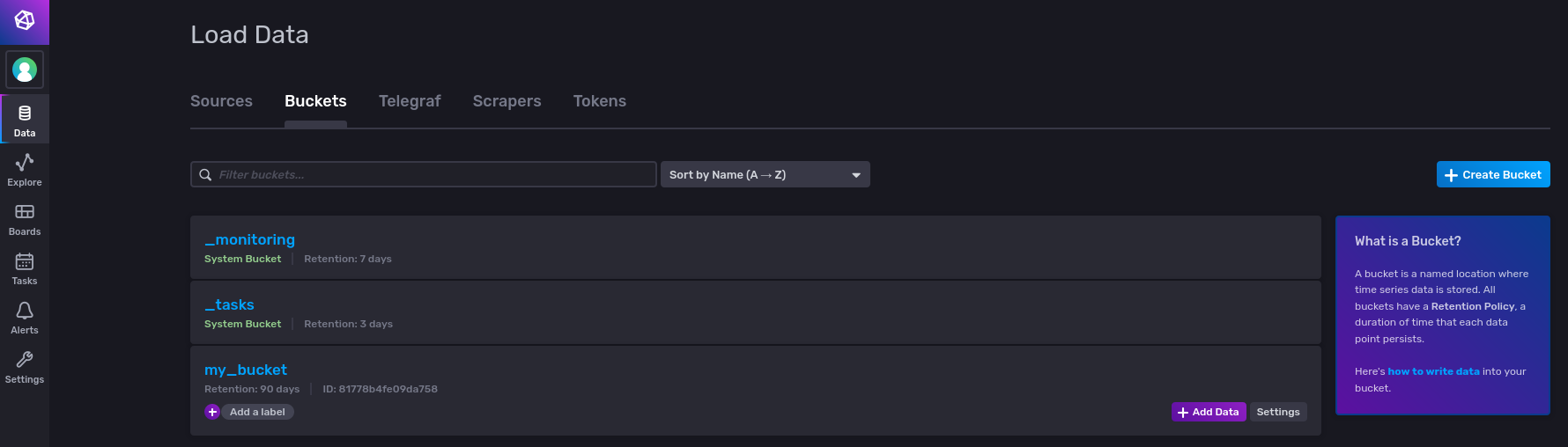Open the _monitoring bucket
Viewport: 1568px width, 447px height.
[x=250, y=239]
